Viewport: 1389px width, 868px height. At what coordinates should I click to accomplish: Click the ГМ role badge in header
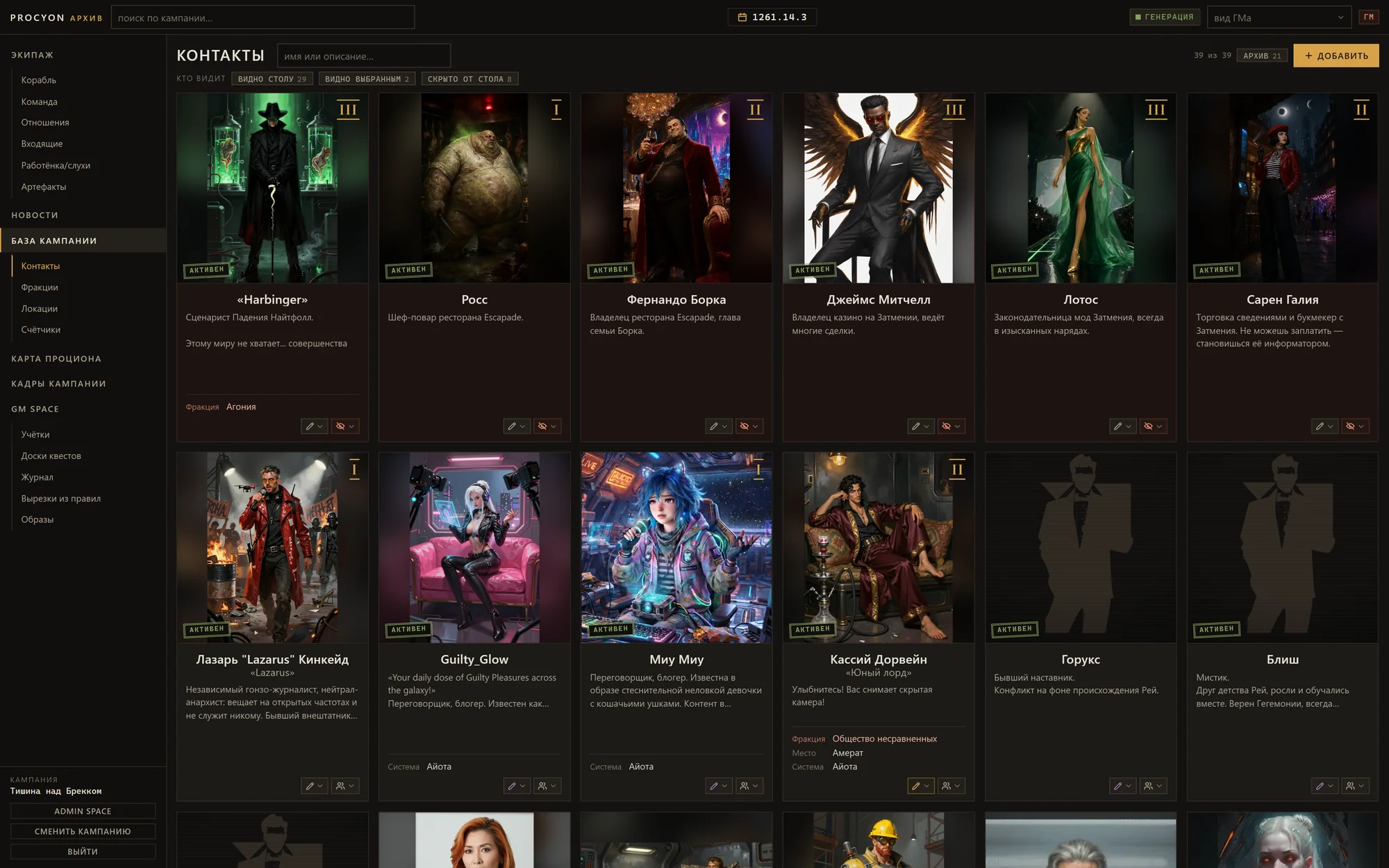click(x=1369, y=17)
